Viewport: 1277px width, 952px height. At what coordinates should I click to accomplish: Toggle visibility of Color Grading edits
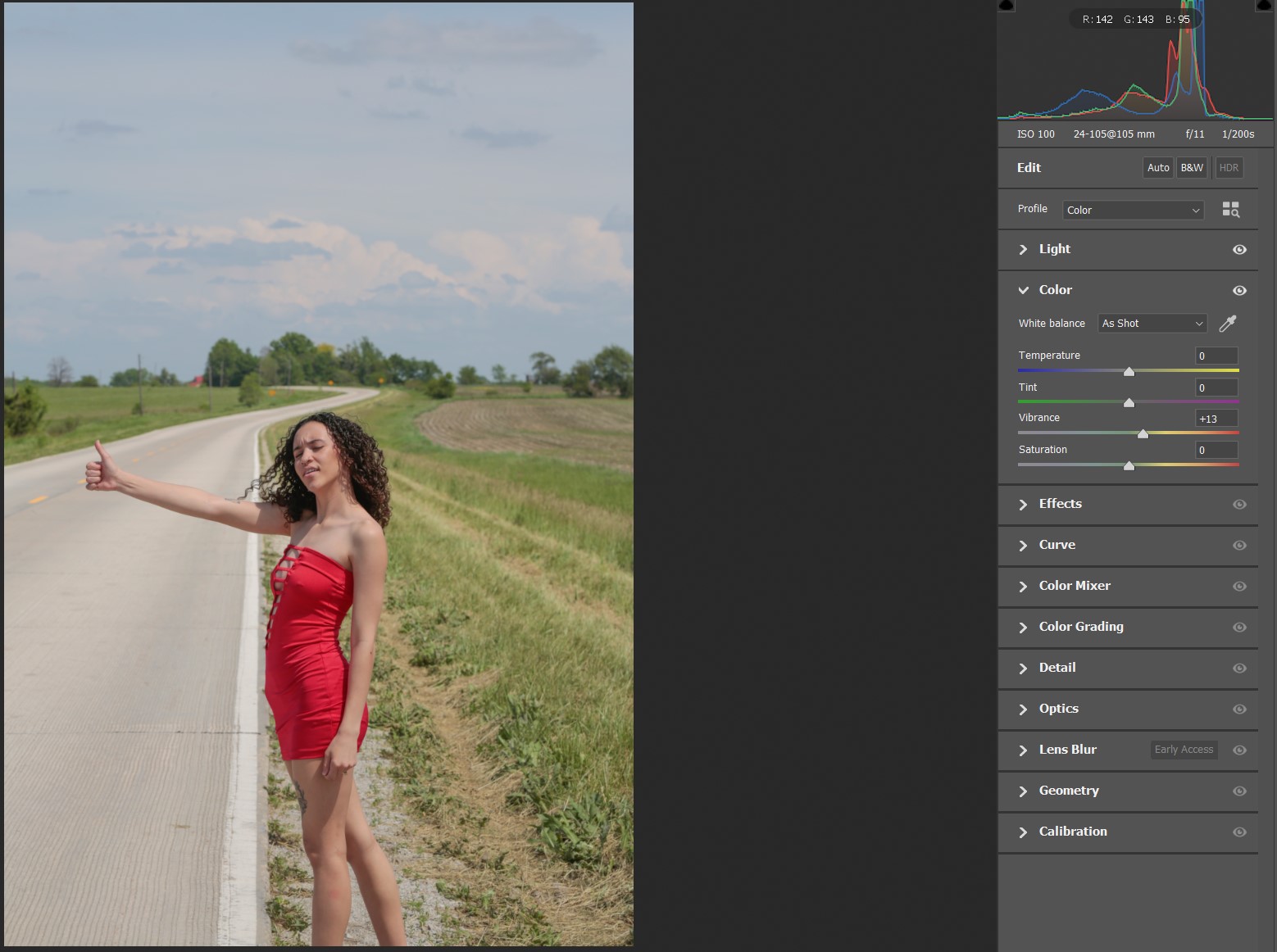tap(1239, 628)
